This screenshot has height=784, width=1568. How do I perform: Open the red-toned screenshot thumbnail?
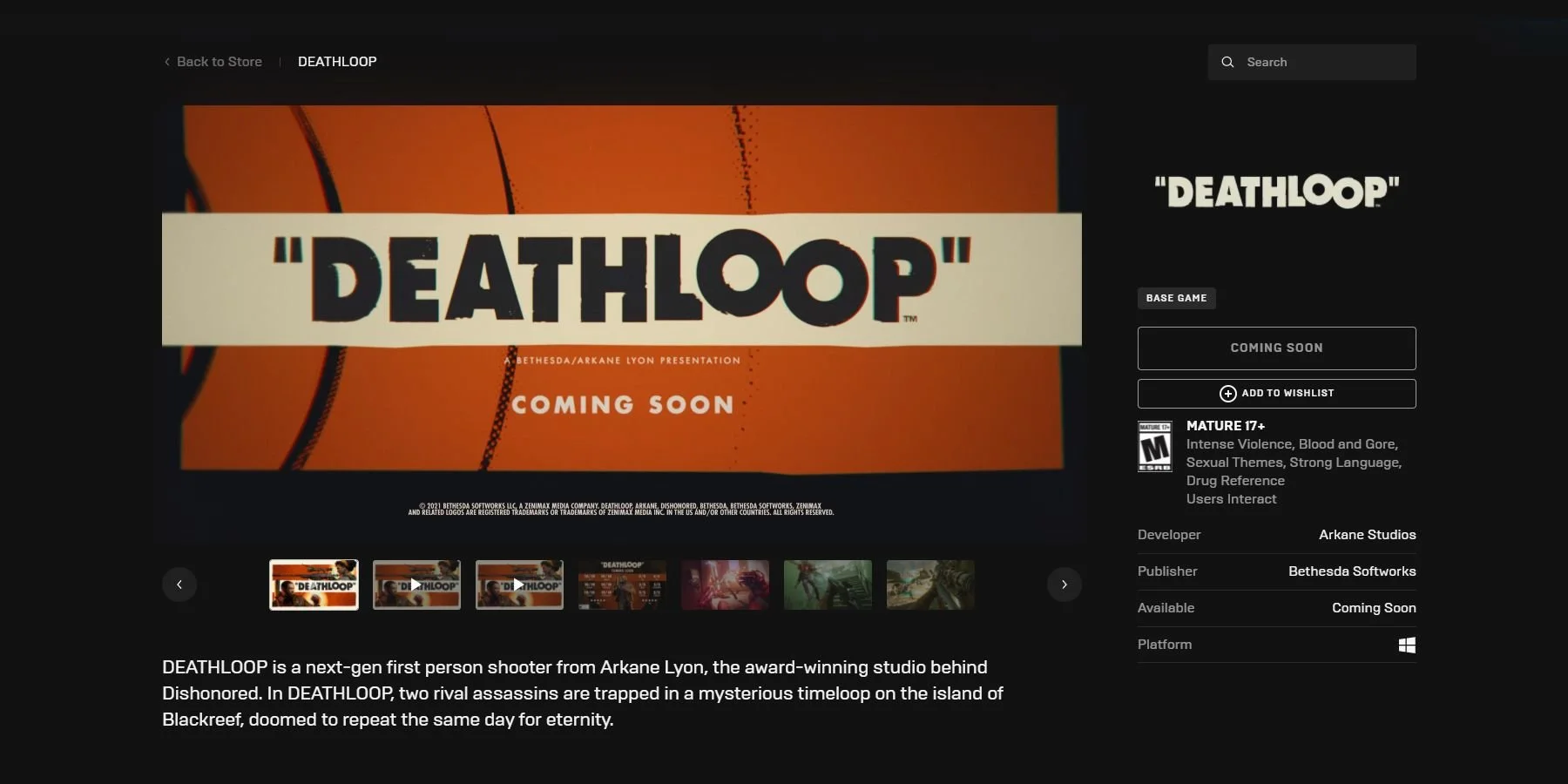tap(725, 585)
